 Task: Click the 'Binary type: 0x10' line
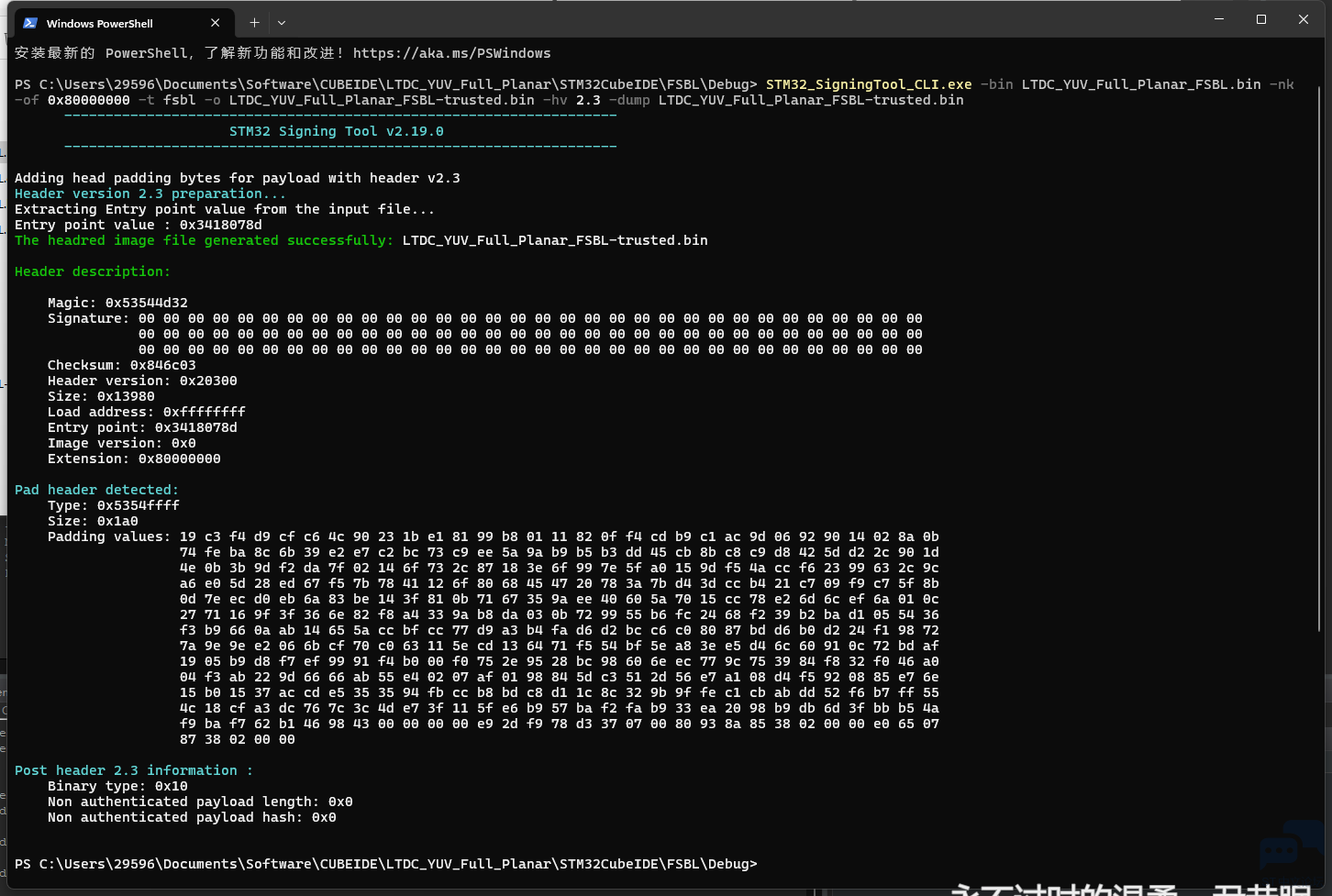point(117,786)
